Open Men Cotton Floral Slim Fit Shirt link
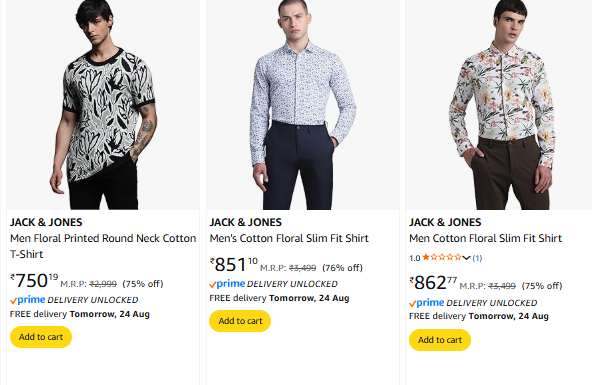 [486, 238]
